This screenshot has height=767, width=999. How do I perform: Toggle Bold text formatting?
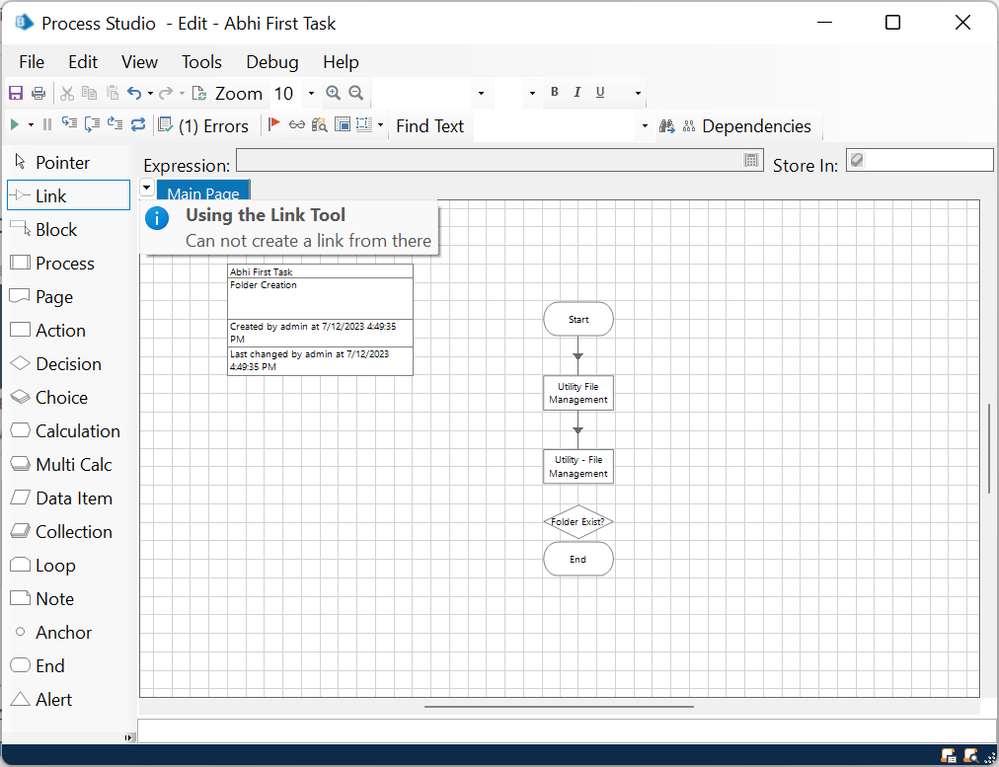click(554, 93)
